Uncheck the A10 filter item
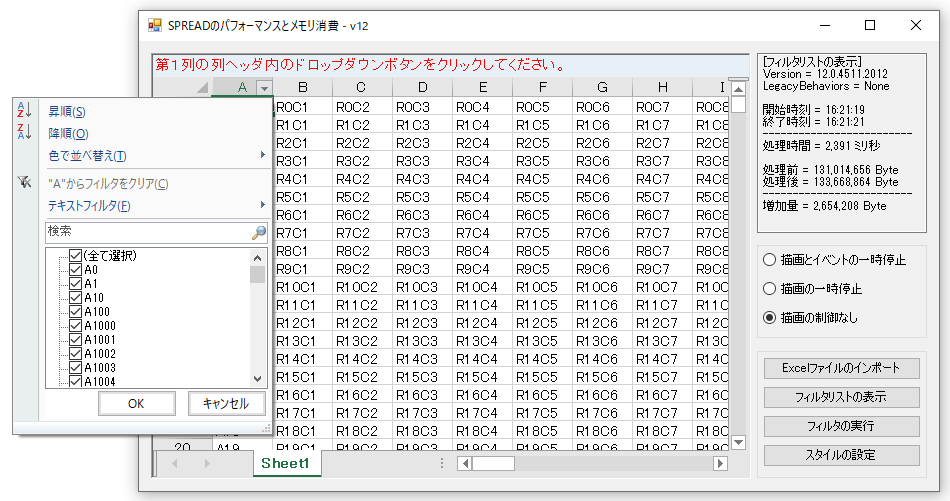950x501 pixels. click(75, 297)
